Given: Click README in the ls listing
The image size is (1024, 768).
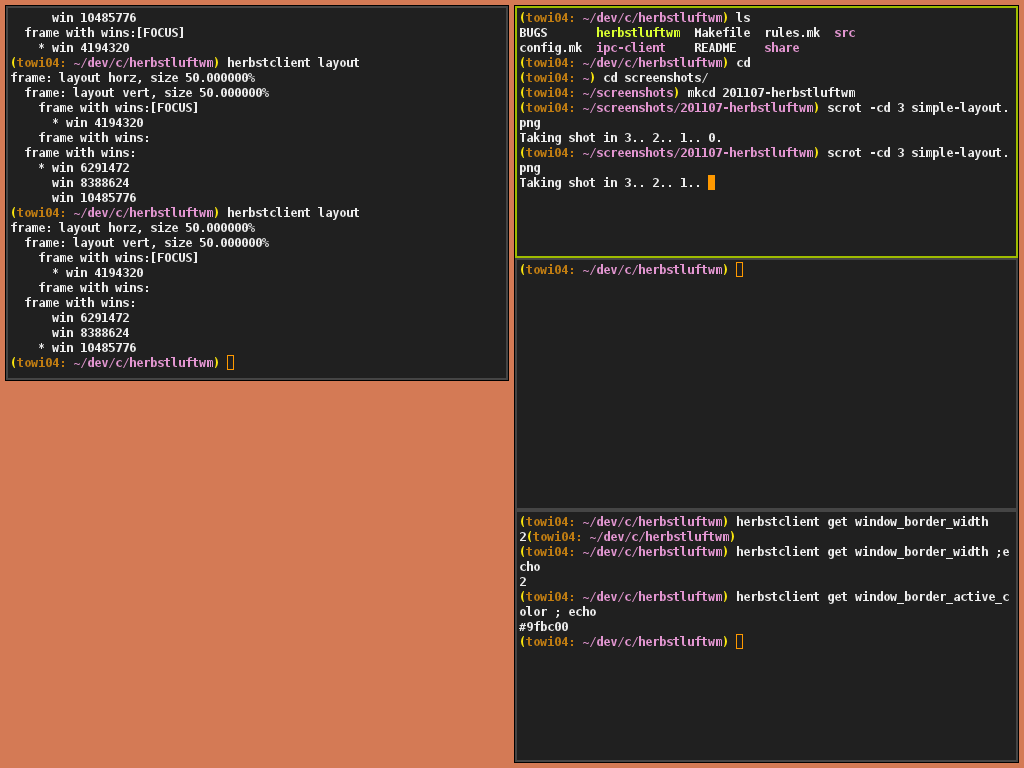Looking at the screenshot, I should [715, 48].
